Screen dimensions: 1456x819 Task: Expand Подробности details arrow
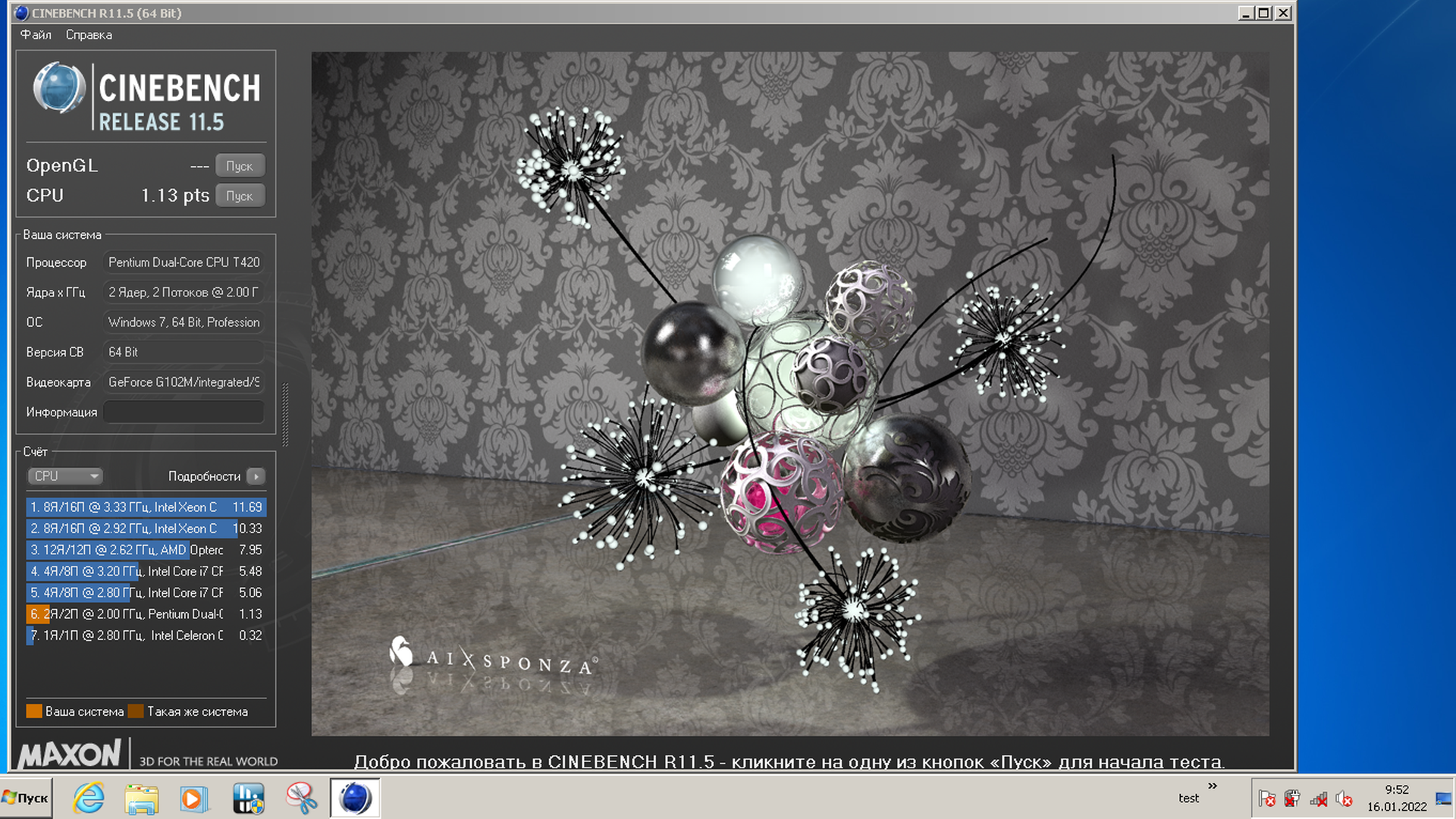256,476
